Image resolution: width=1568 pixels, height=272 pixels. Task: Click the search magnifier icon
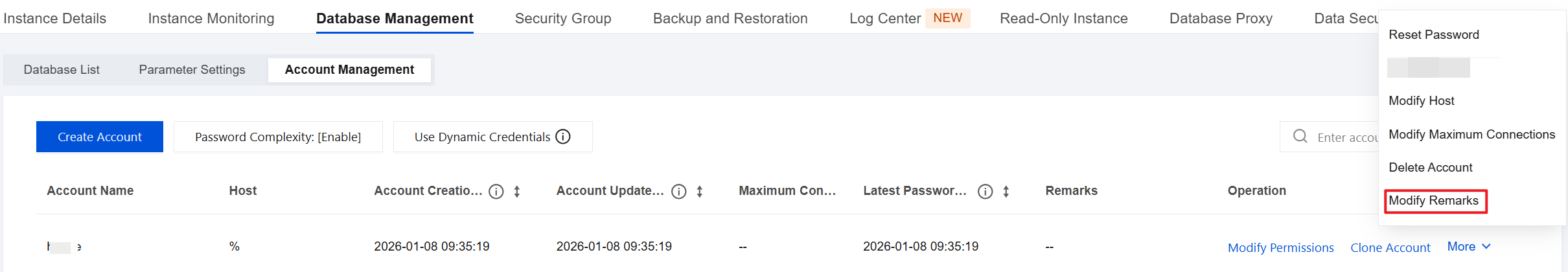click(1300, 137)
